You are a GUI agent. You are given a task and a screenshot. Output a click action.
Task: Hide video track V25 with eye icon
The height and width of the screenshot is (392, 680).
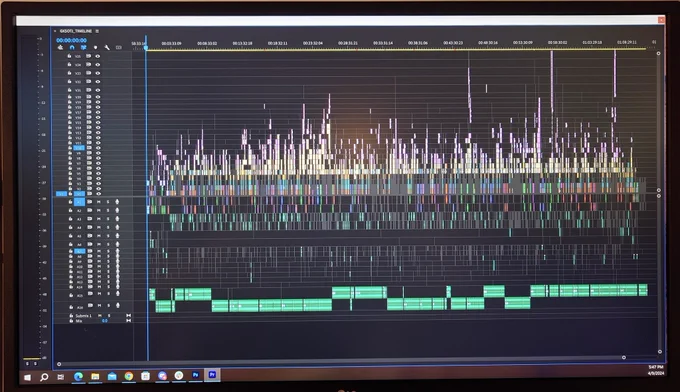pyautogui.click(x=98, y=56)
